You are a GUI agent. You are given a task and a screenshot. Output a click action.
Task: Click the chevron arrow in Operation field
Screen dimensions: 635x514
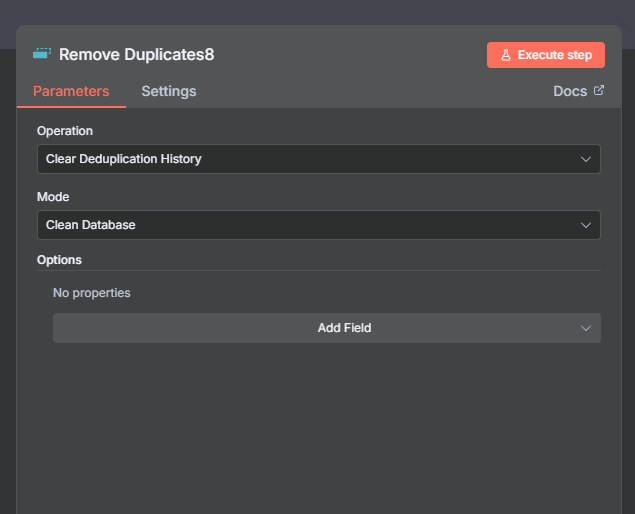pyautogui.click(x=586, y=159)
